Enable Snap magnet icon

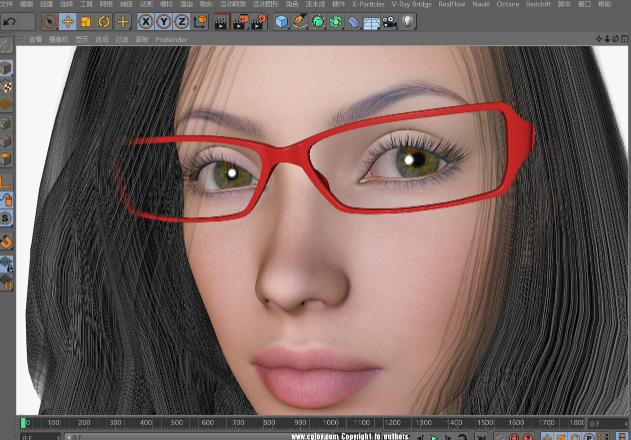pos(6,242)
